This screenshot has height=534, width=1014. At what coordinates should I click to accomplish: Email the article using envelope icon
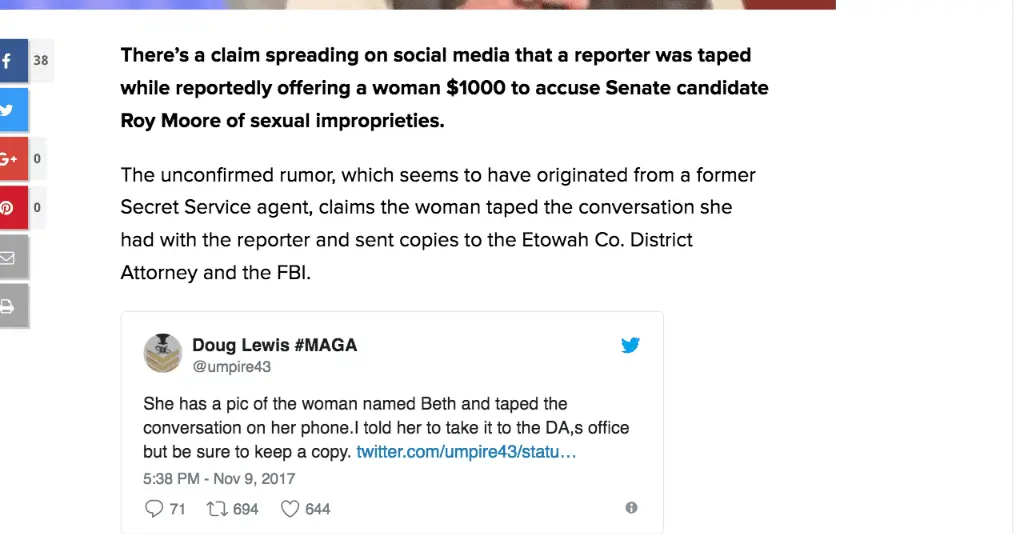12,257
